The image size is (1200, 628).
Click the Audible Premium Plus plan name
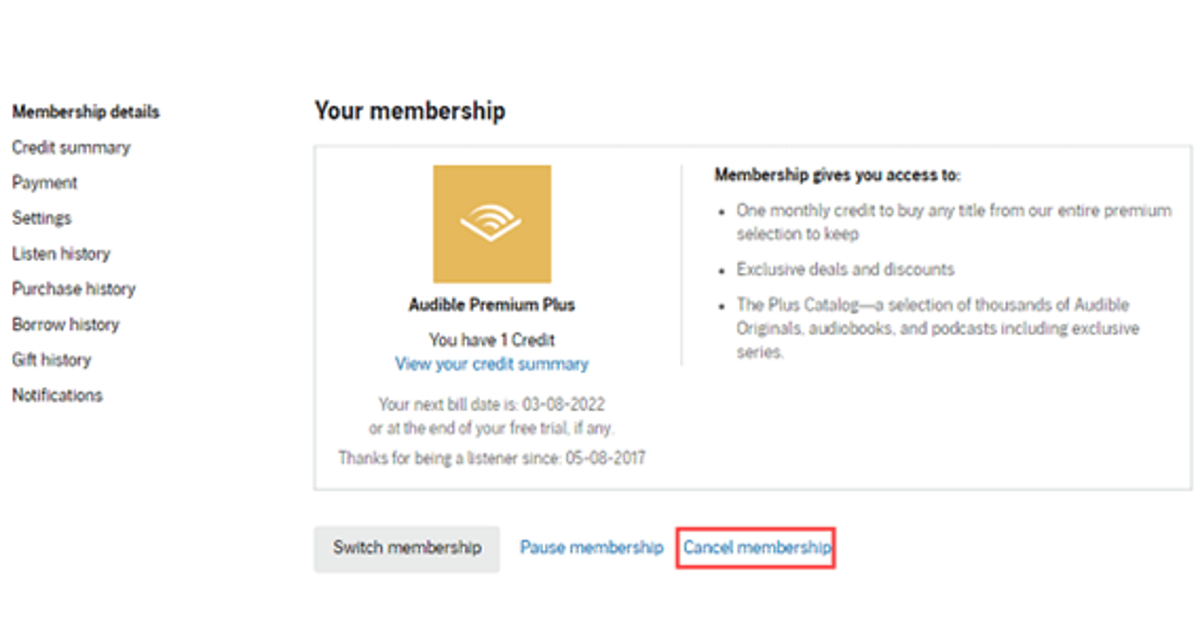491,305
